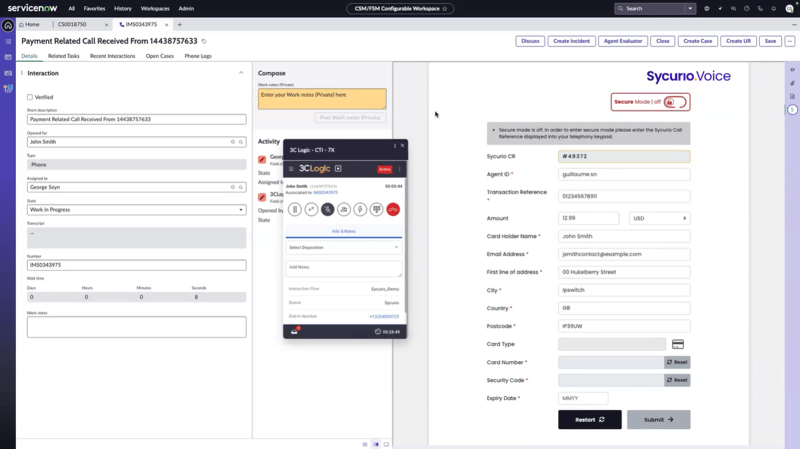Add a new workspace tab with plus
800x449 pixels.
[179, 24]
